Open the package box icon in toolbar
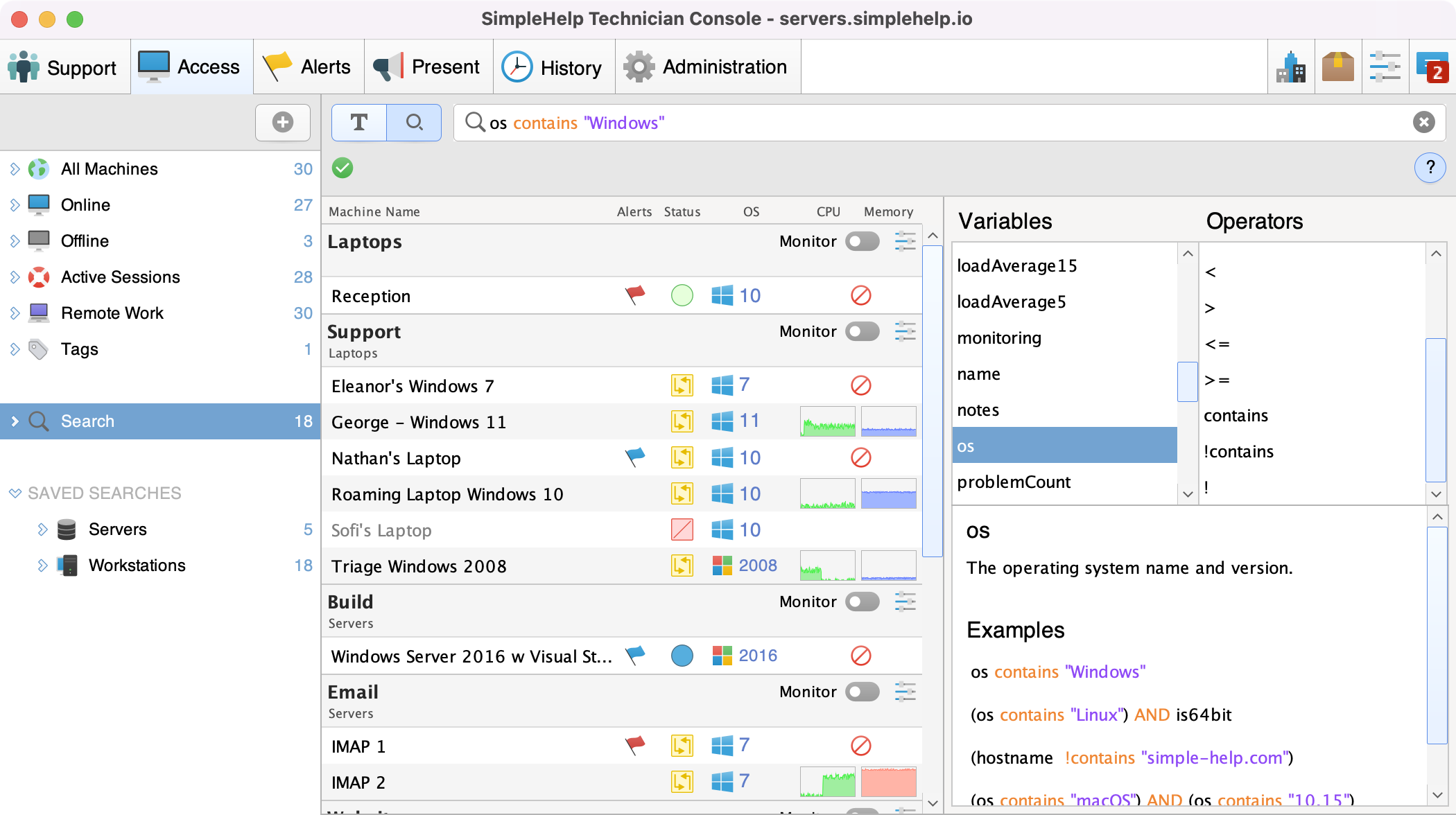 (x=1338, y=67)
